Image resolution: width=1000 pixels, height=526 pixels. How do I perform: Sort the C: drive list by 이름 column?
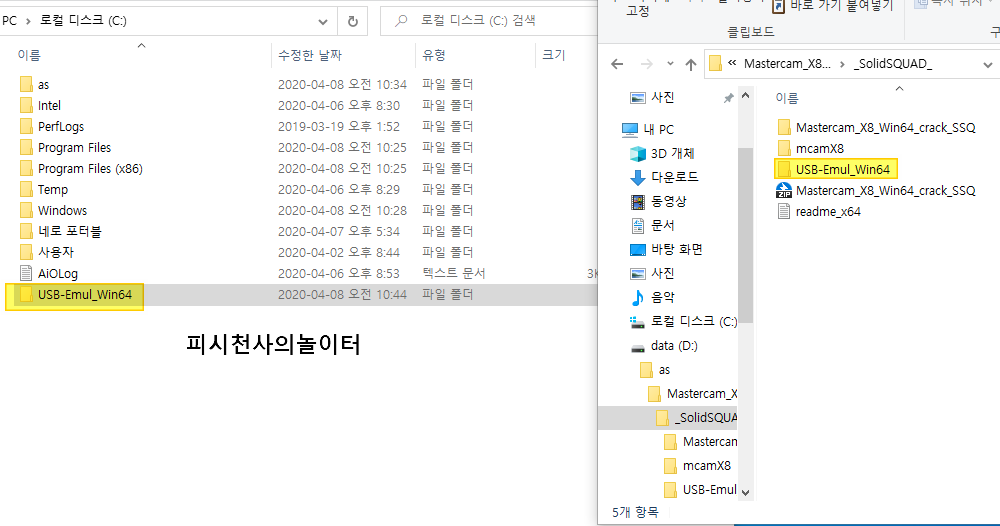(29, 55)
